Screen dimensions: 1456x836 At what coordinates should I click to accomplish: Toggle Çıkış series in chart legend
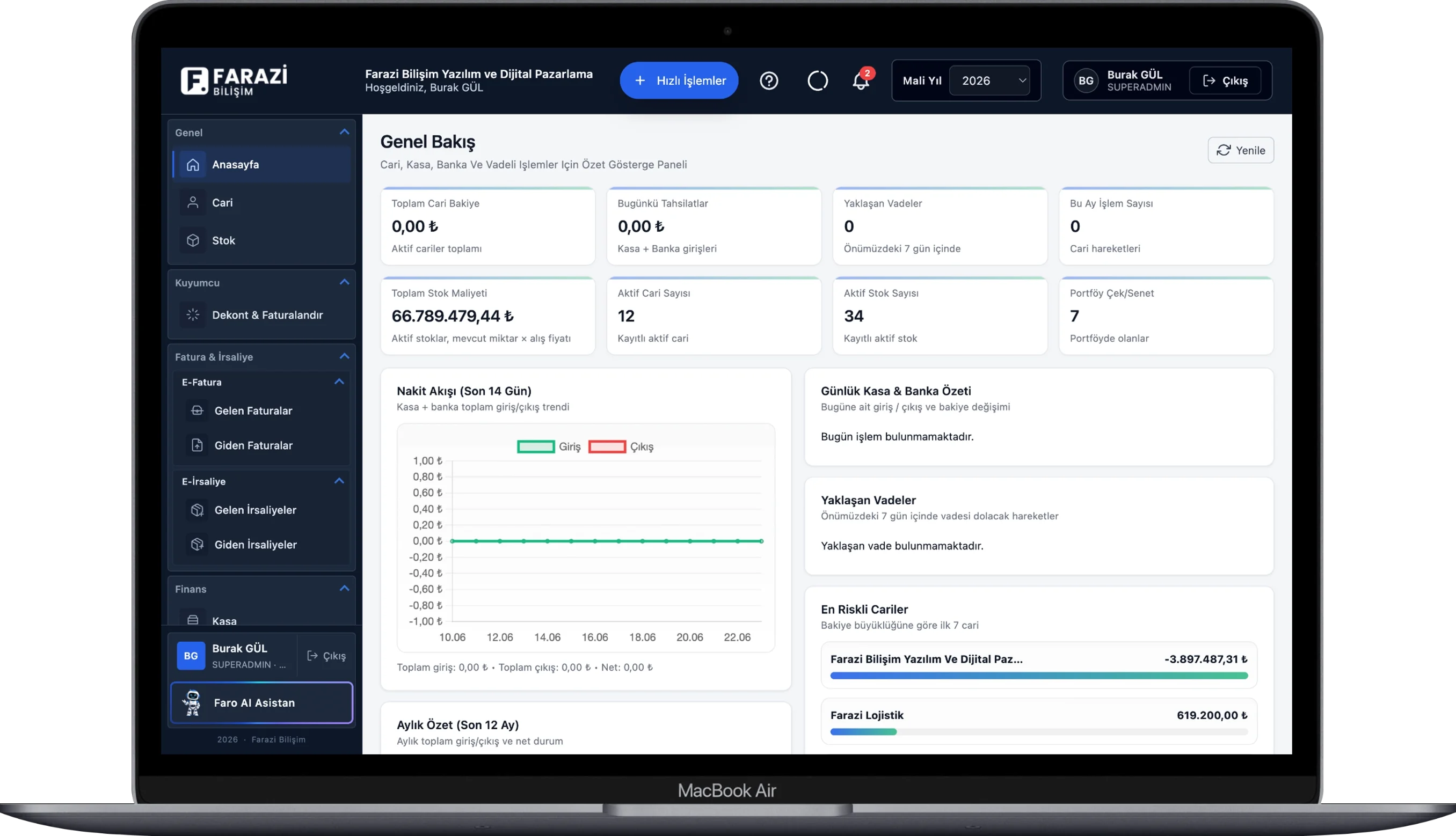click(621, 447)
